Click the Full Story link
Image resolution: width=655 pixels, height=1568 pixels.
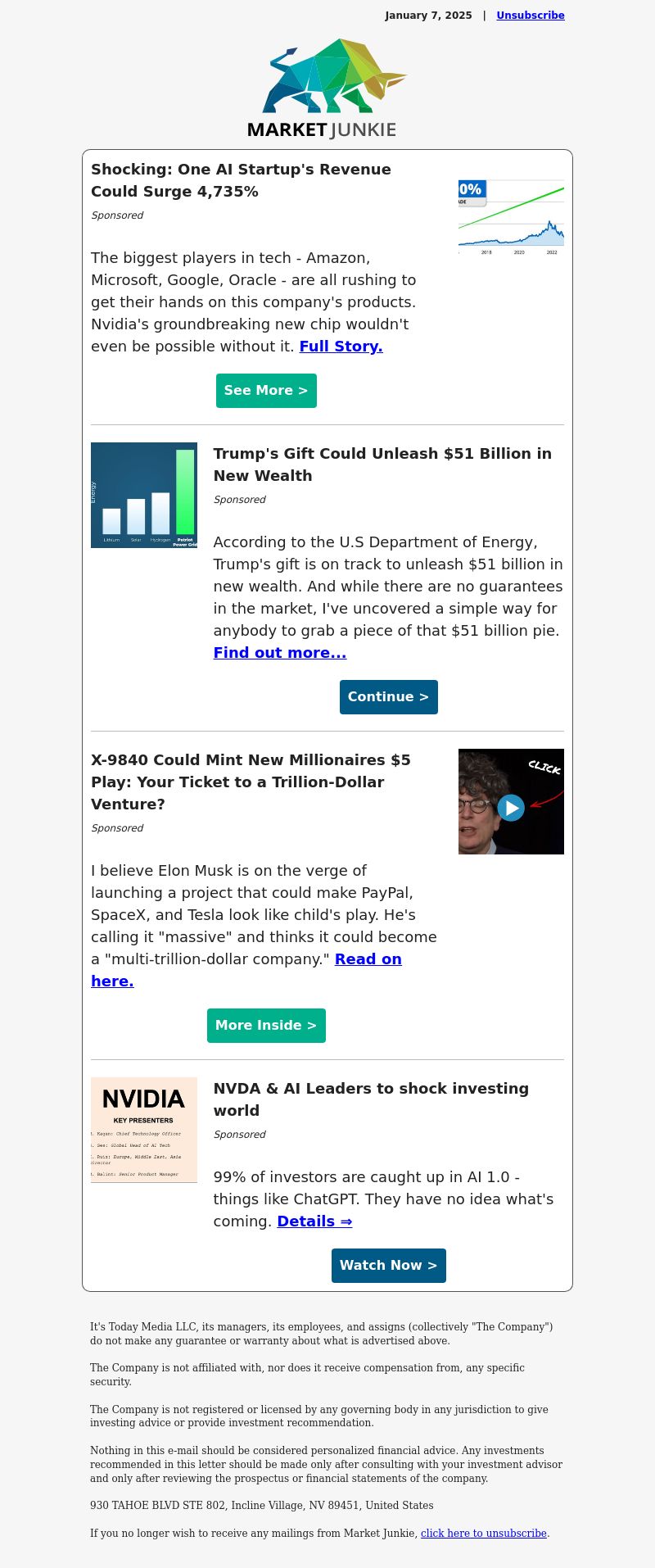(x=341, y=347)
